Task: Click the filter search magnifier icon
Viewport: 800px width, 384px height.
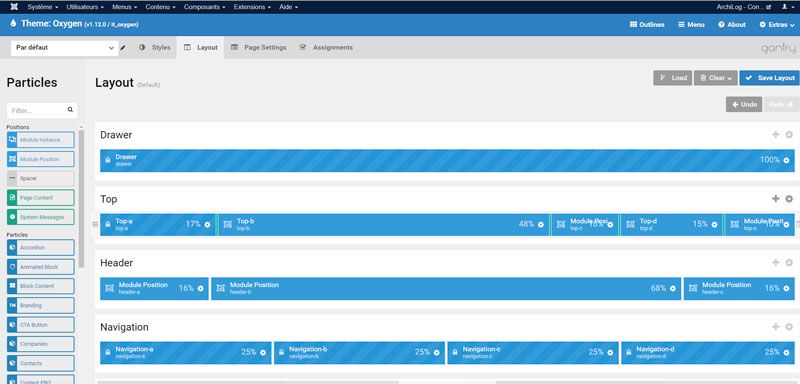Action: (x=70, y=110)
